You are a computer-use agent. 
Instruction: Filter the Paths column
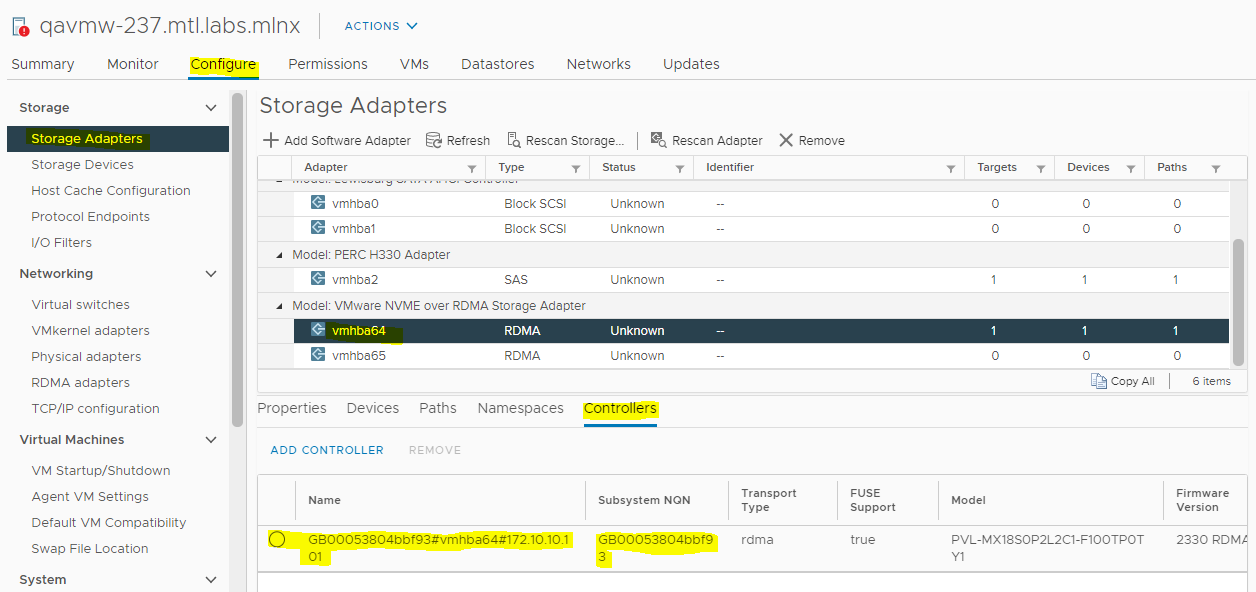click(1216, 168)
